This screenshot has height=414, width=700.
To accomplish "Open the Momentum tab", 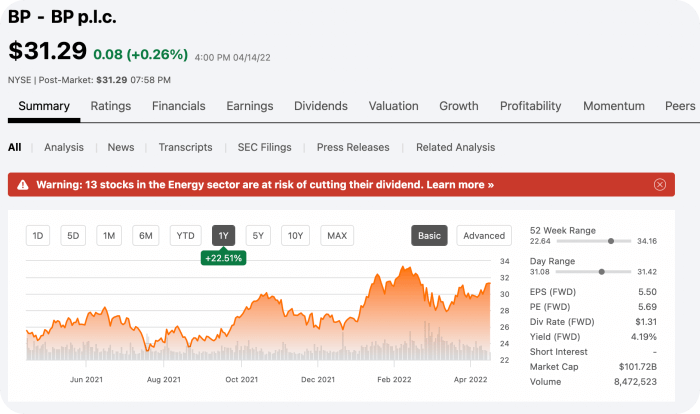I will (614, 106).
